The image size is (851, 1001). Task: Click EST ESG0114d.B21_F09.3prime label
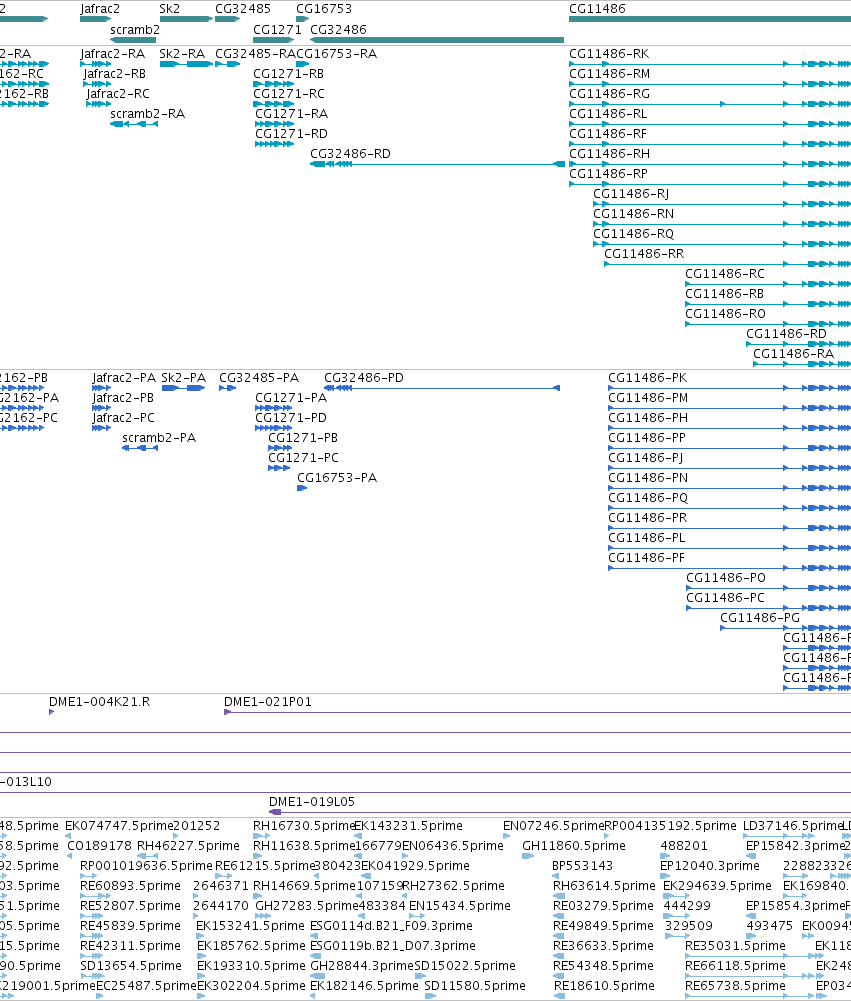[x=391, y=926]
